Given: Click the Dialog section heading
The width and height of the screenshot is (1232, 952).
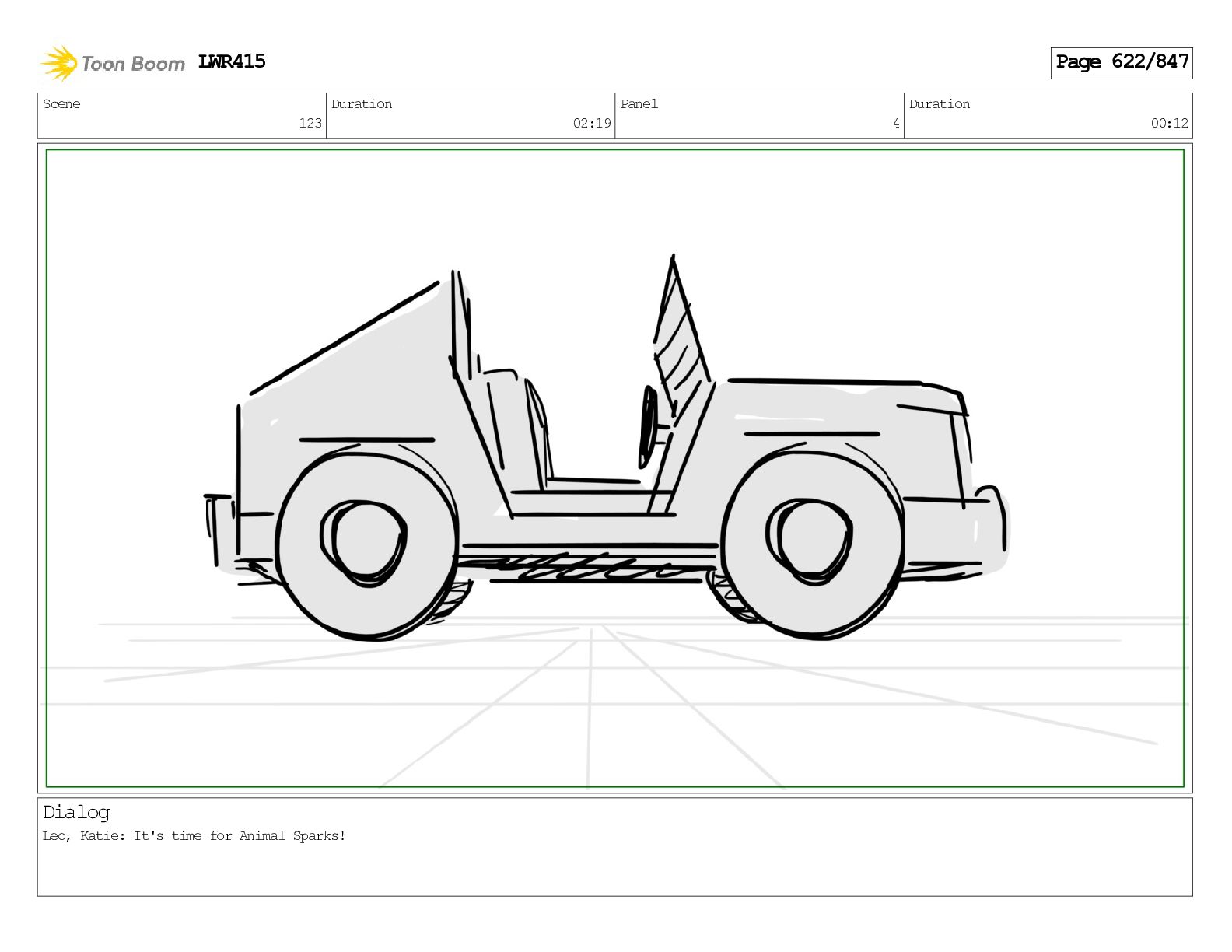Looking at the screenshot, I should pos(76,813).
